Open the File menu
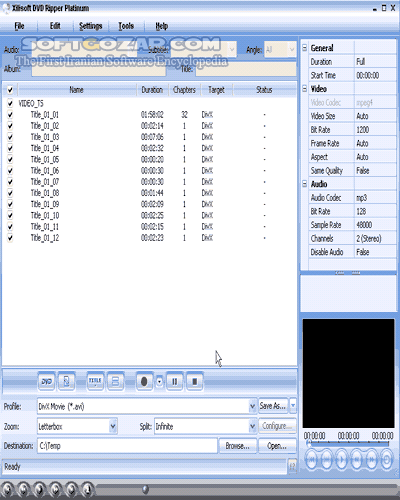 (x=19, y=26)
